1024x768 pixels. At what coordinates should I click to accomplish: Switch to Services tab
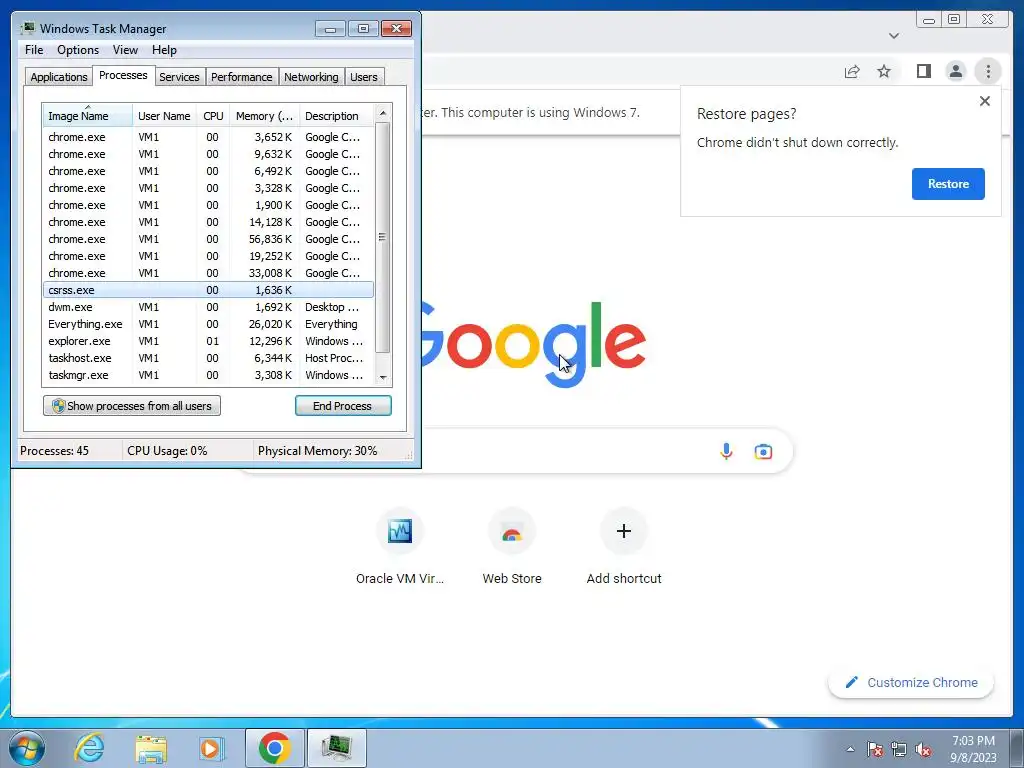point(179,77)
